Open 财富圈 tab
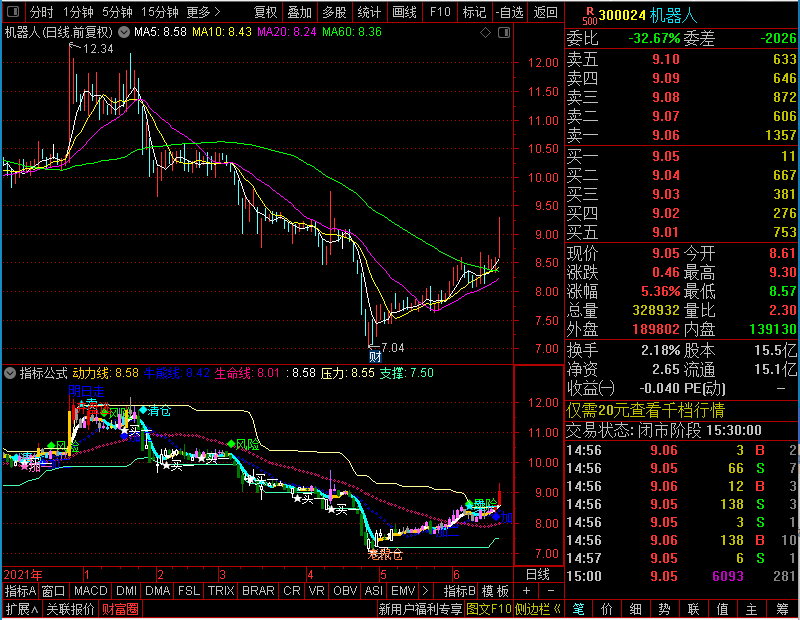Screen dimensions: 800x620 click(x=120, y=609)
